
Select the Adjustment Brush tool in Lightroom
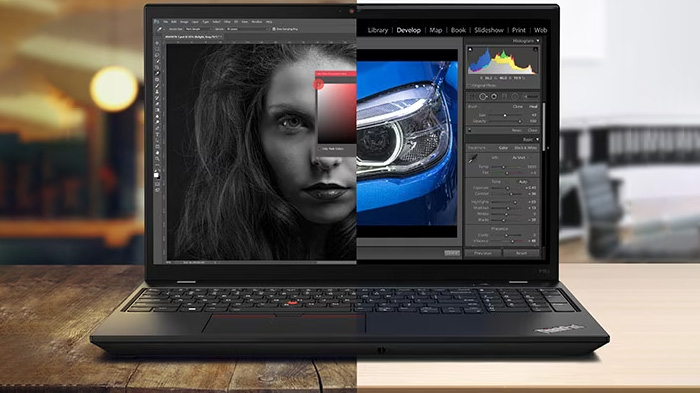point(531,96)
